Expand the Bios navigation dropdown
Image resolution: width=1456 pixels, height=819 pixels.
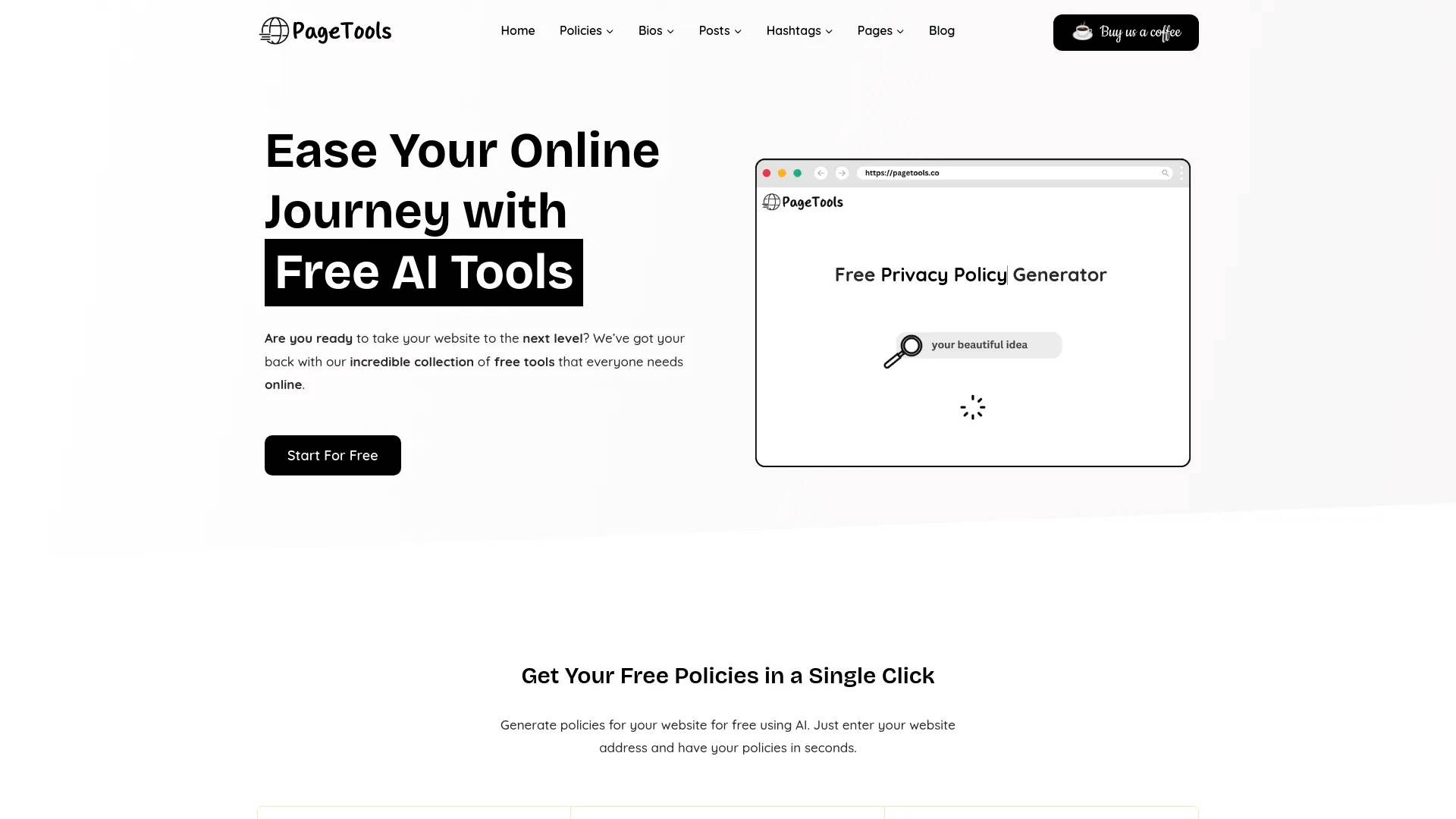point(656,30)
